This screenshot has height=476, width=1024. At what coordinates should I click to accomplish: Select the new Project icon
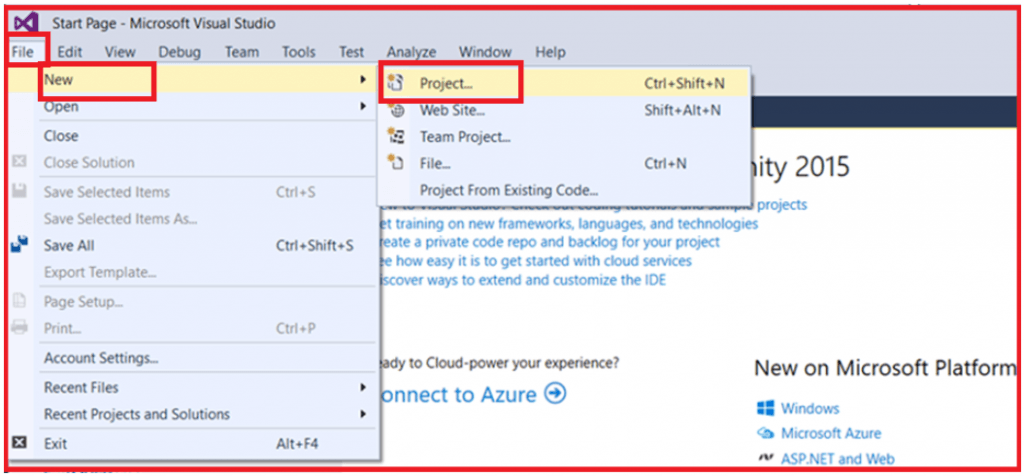pos(394,83)
